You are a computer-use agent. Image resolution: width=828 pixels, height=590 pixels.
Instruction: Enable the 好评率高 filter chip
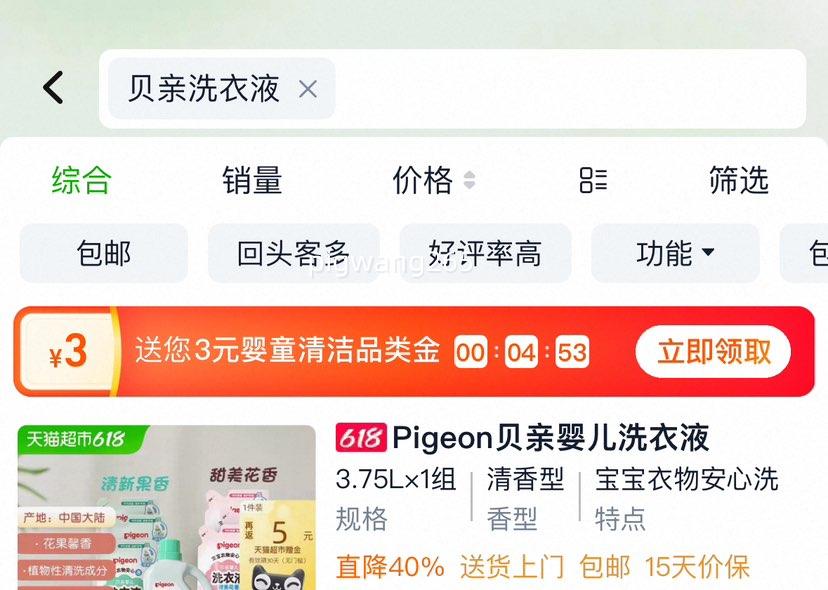point(485,253)
